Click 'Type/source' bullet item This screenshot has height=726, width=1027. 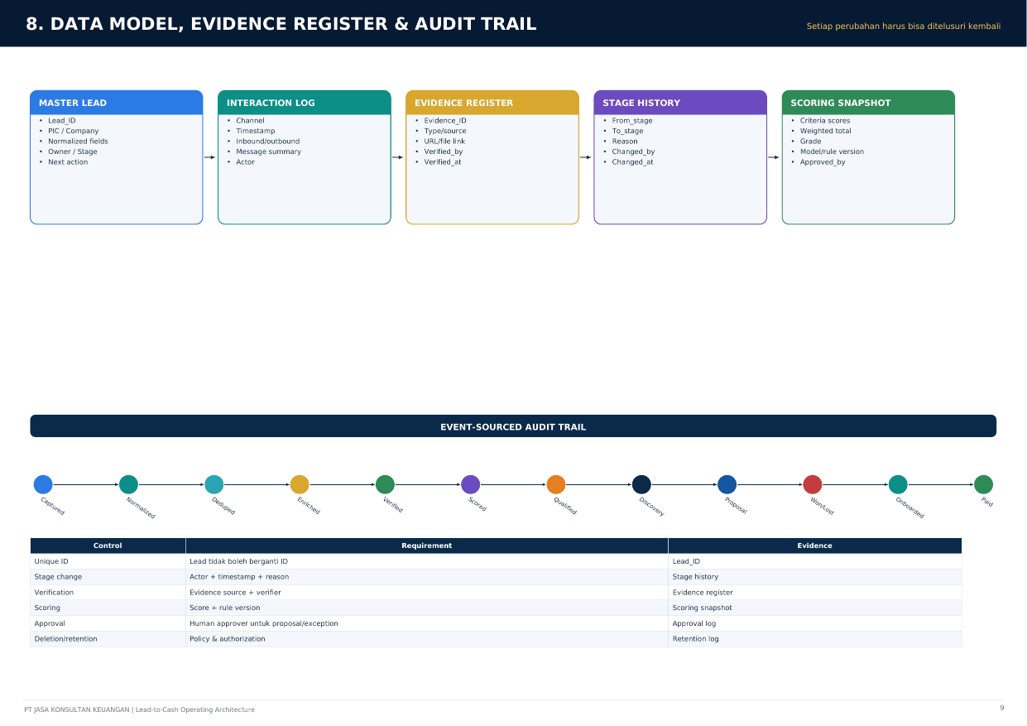[445, 131]
